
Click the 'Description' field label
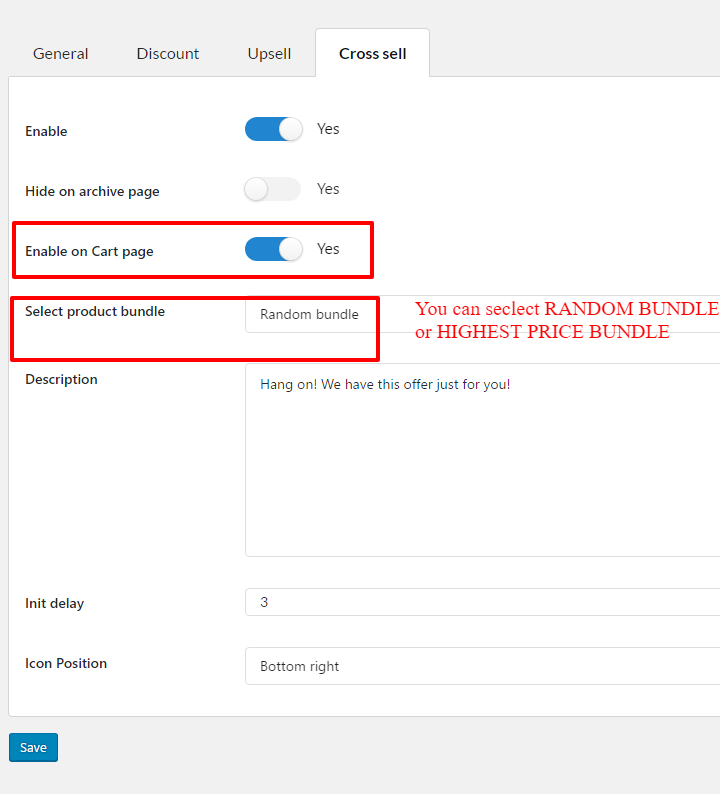[x=61, y=379]
